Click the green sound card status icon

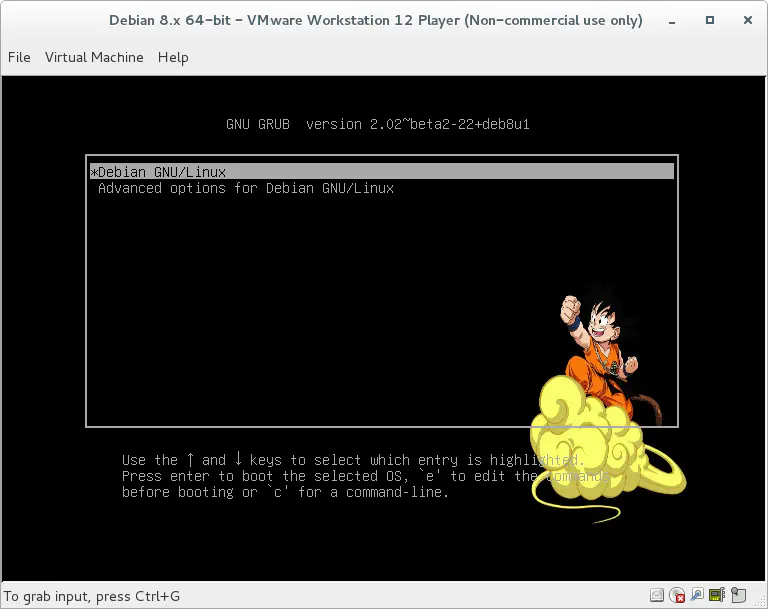(717, 594)
